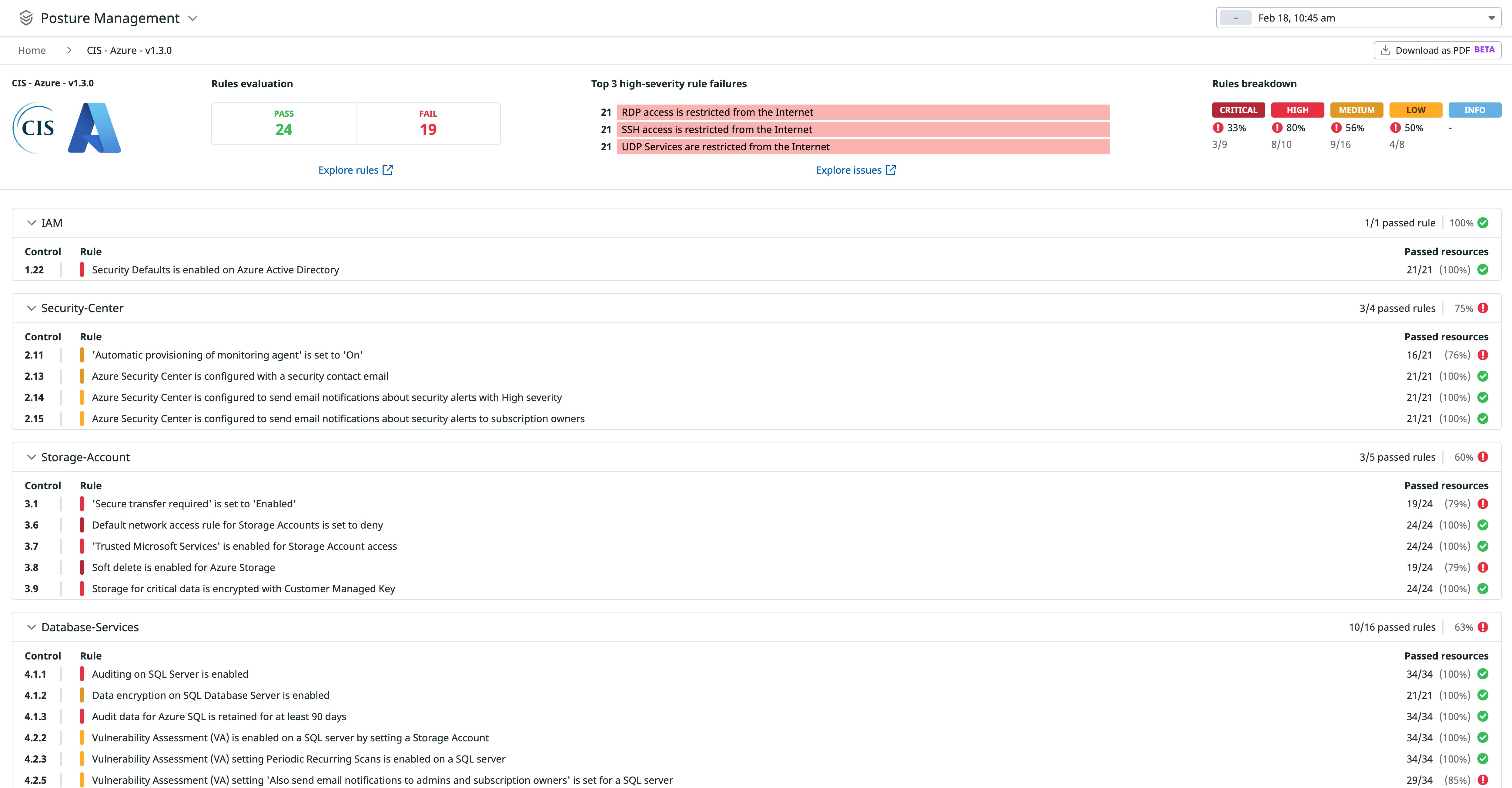Collapse the Database-Services section

click(x=32, y=627)
